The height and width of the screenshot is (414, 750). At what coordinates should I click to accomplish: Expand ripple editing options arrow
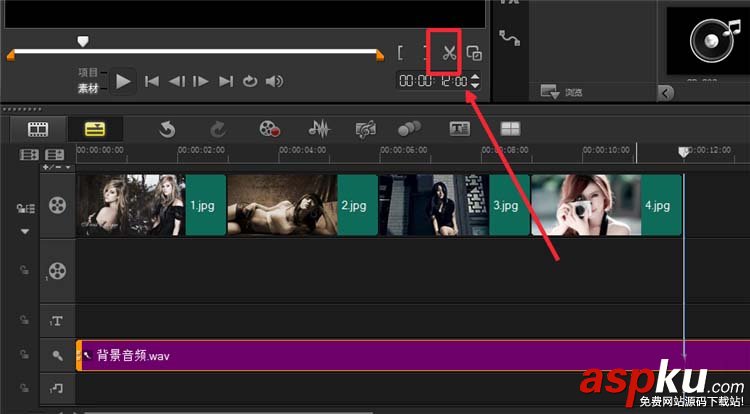25,231
